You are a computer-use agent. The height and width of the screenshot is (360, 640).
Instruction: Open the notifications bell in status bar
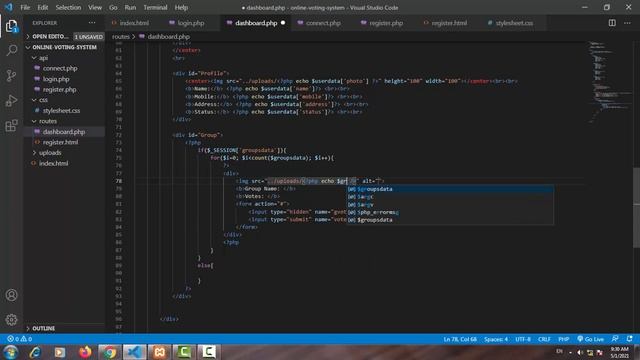click(x=629, y=339)
